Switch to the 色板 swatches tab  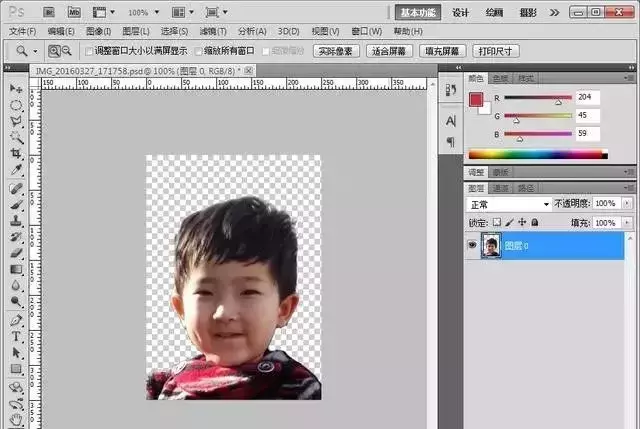pyautogui.click(x=500, y=78)
